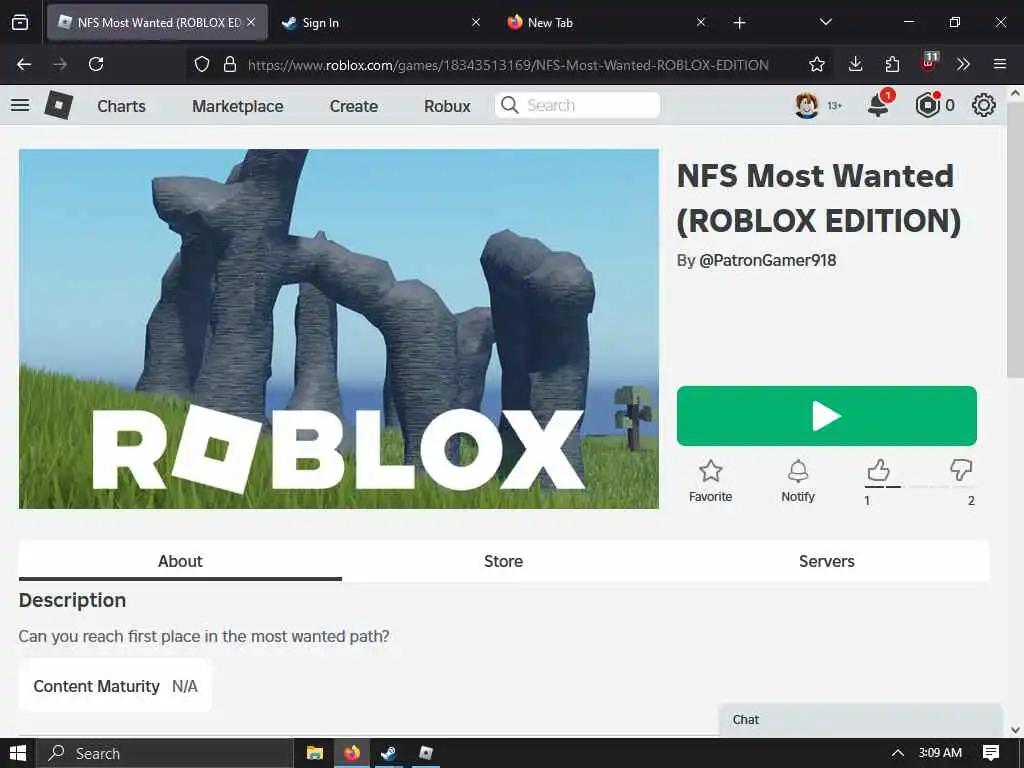Expand the Chat panel
Viewport: 1024px width, 768px height.
coord(860,719)
